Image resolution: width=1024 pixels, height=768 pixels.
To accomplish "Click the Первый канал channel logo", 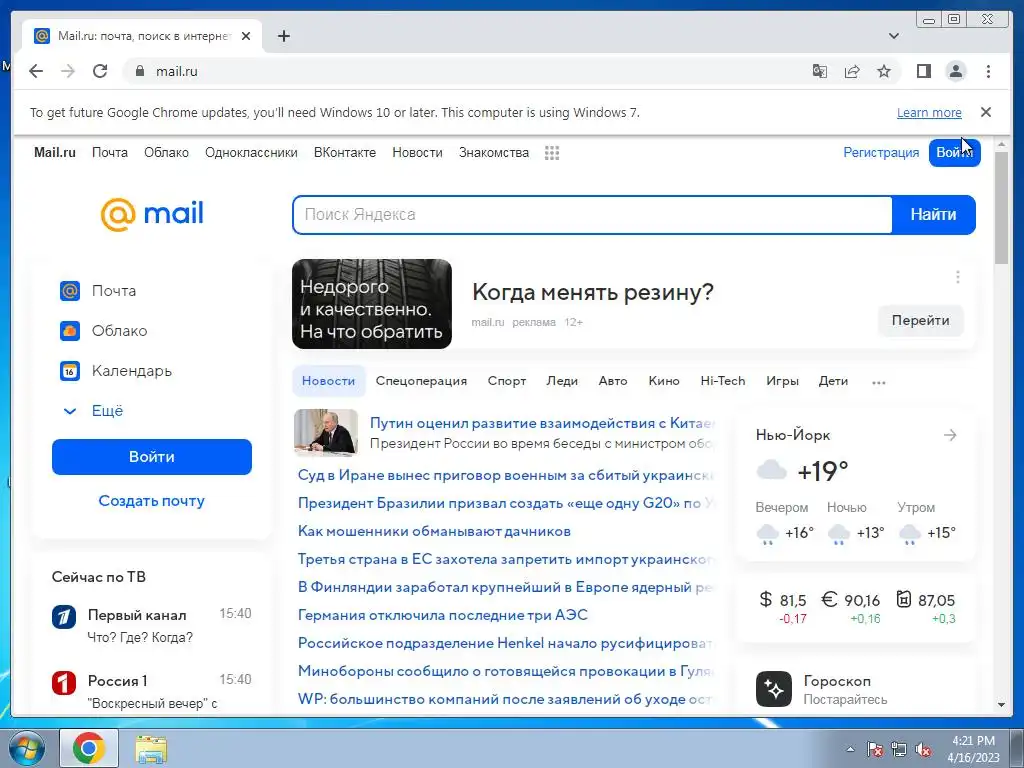I will pos(64,616).
